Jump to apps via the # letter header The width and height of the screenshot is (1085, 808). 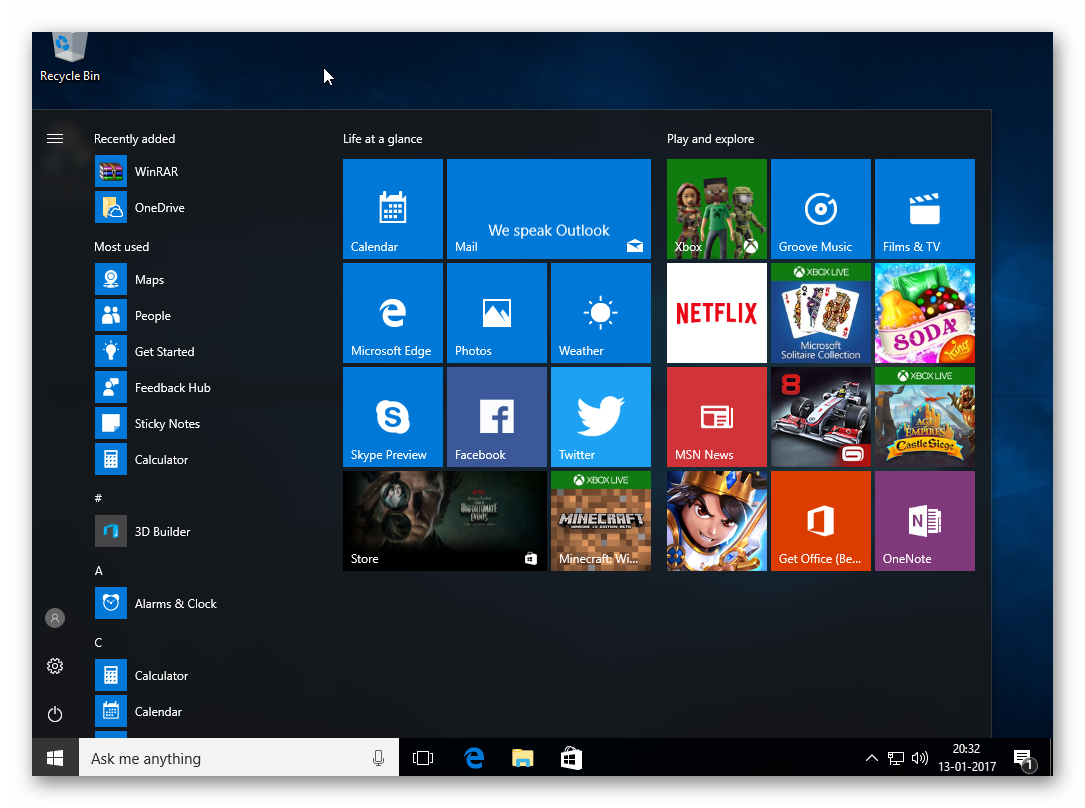tap(98, 498)
